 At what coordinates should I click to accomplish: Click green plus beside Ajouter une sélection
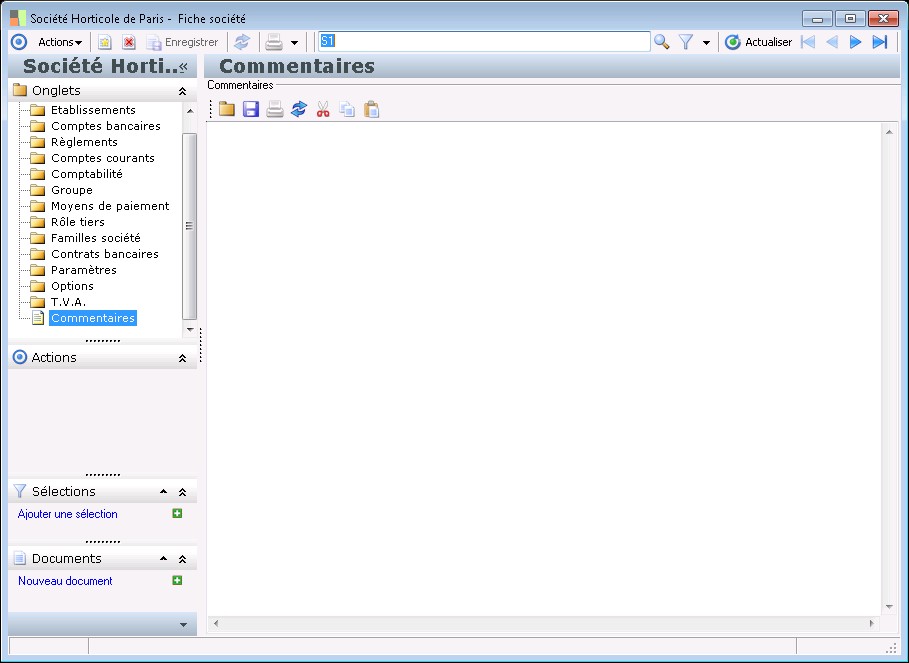(177, 513)
